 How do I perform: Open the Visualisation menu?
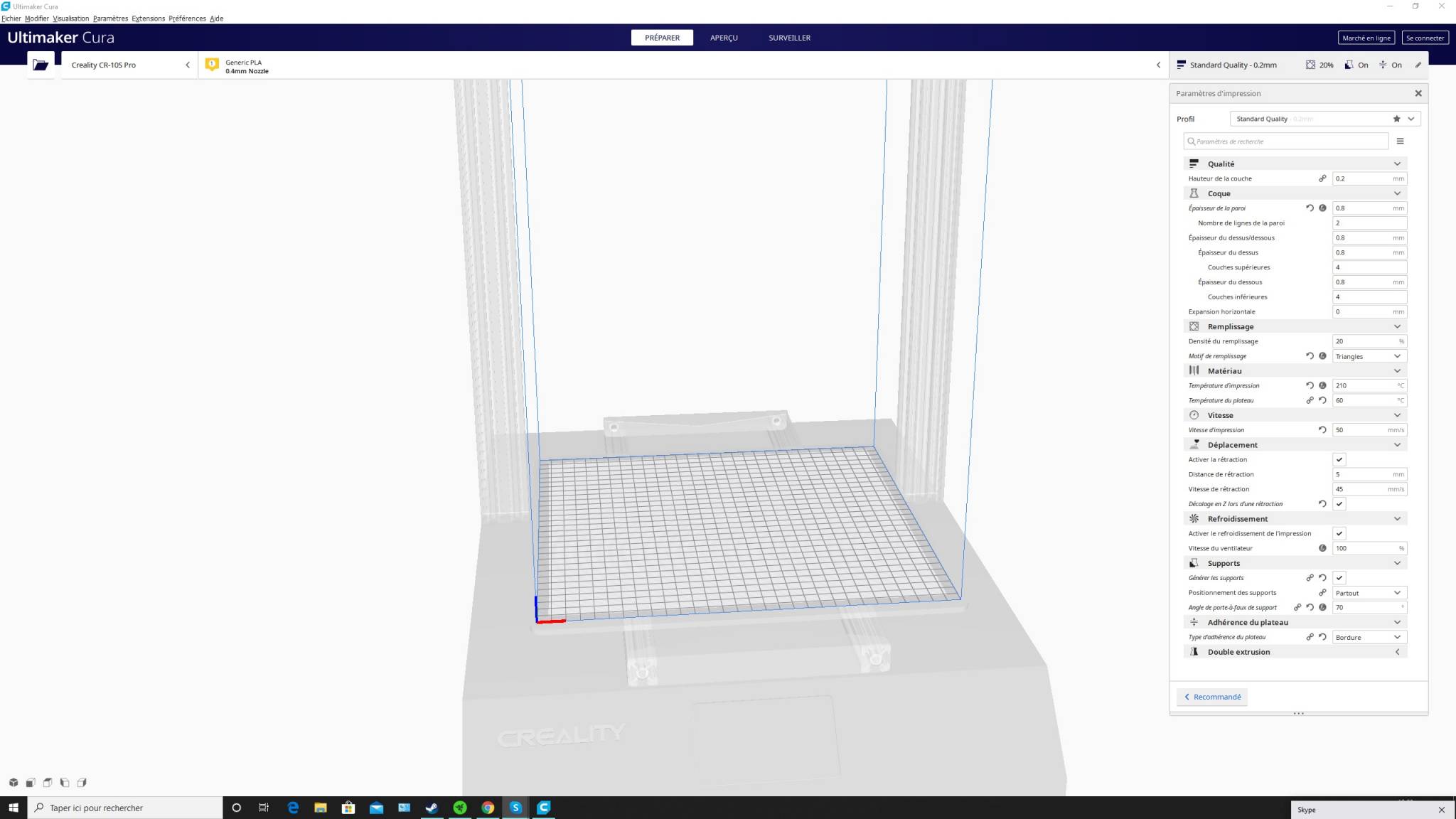[x=71, y=18]
